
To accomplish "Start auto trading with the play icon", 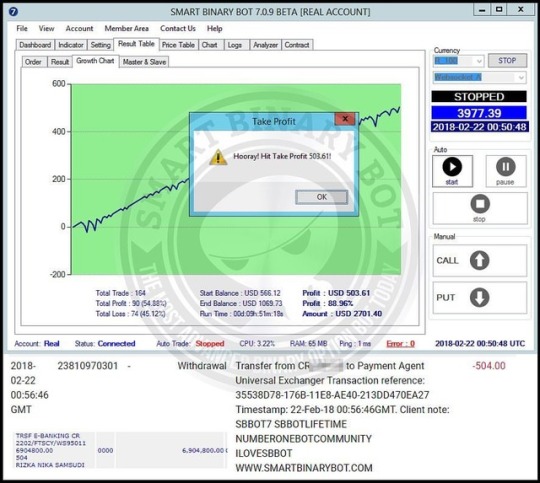I will click(x=452, y=171).
